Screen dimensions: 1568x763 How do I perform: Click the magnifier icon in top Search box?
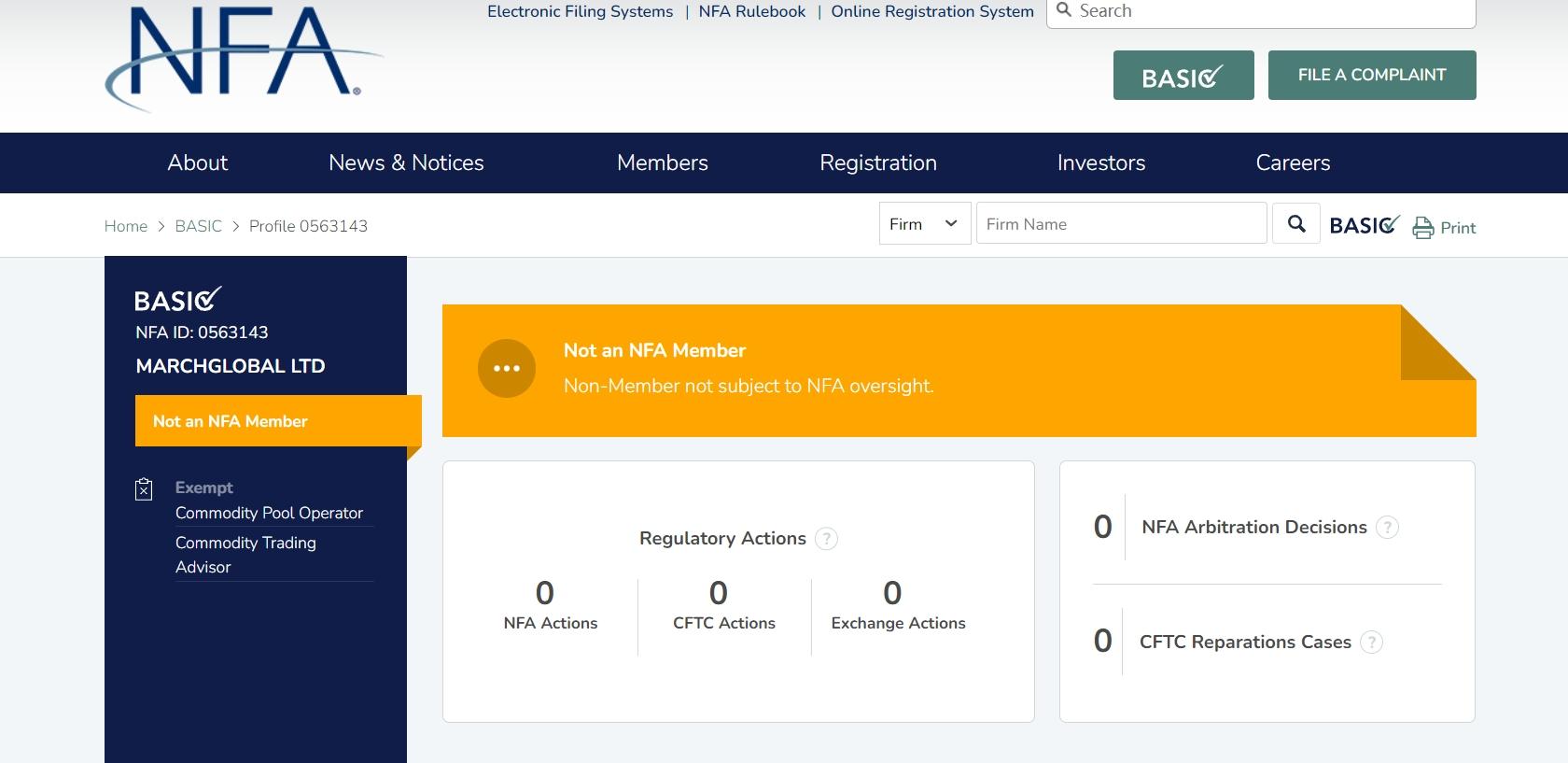click(1064, 10)
